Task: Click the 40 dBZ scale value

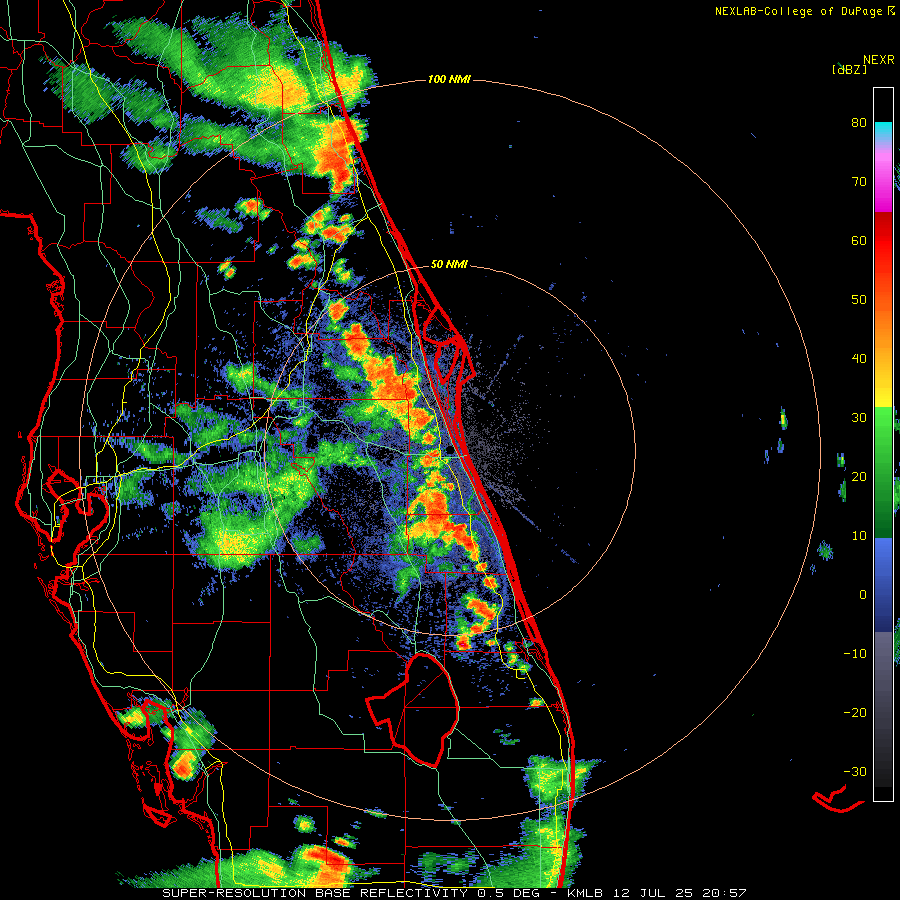Action: point(859,359)
